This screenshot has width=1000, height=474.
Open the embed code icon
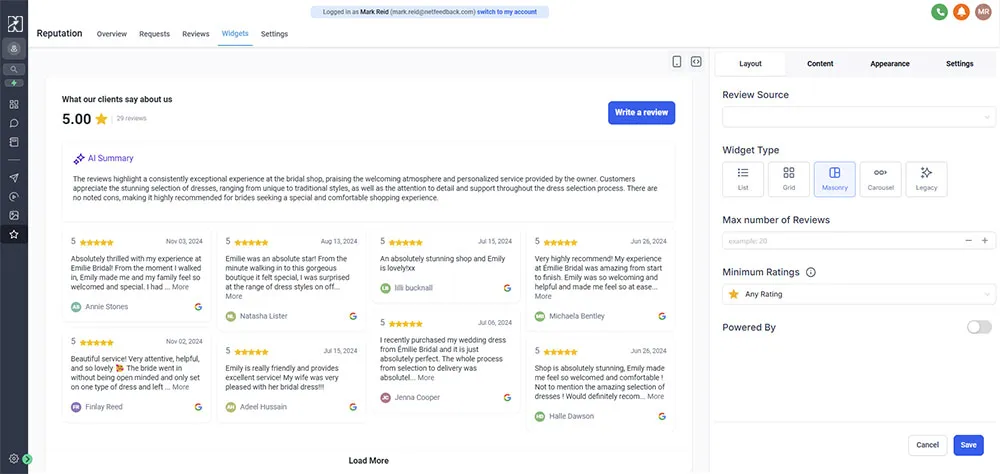click(696, 61)
